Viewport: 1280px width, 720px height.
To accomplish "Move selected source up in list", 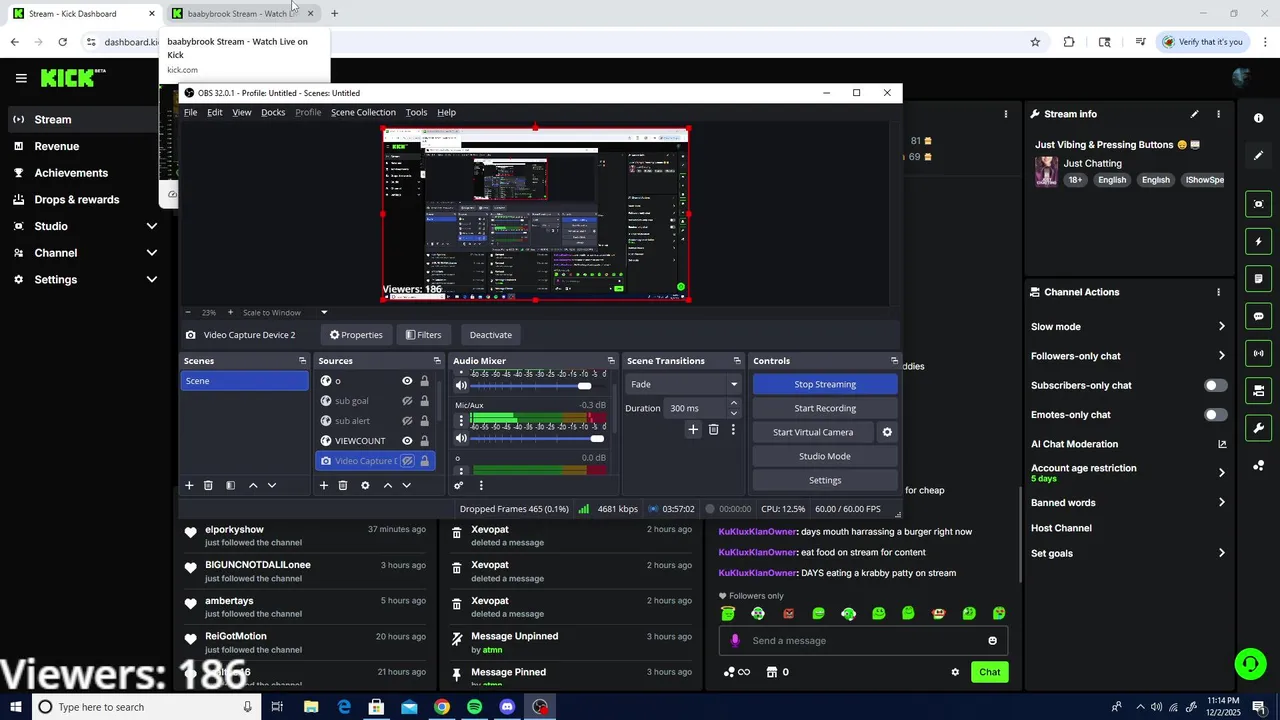I will tap(388, 485).
